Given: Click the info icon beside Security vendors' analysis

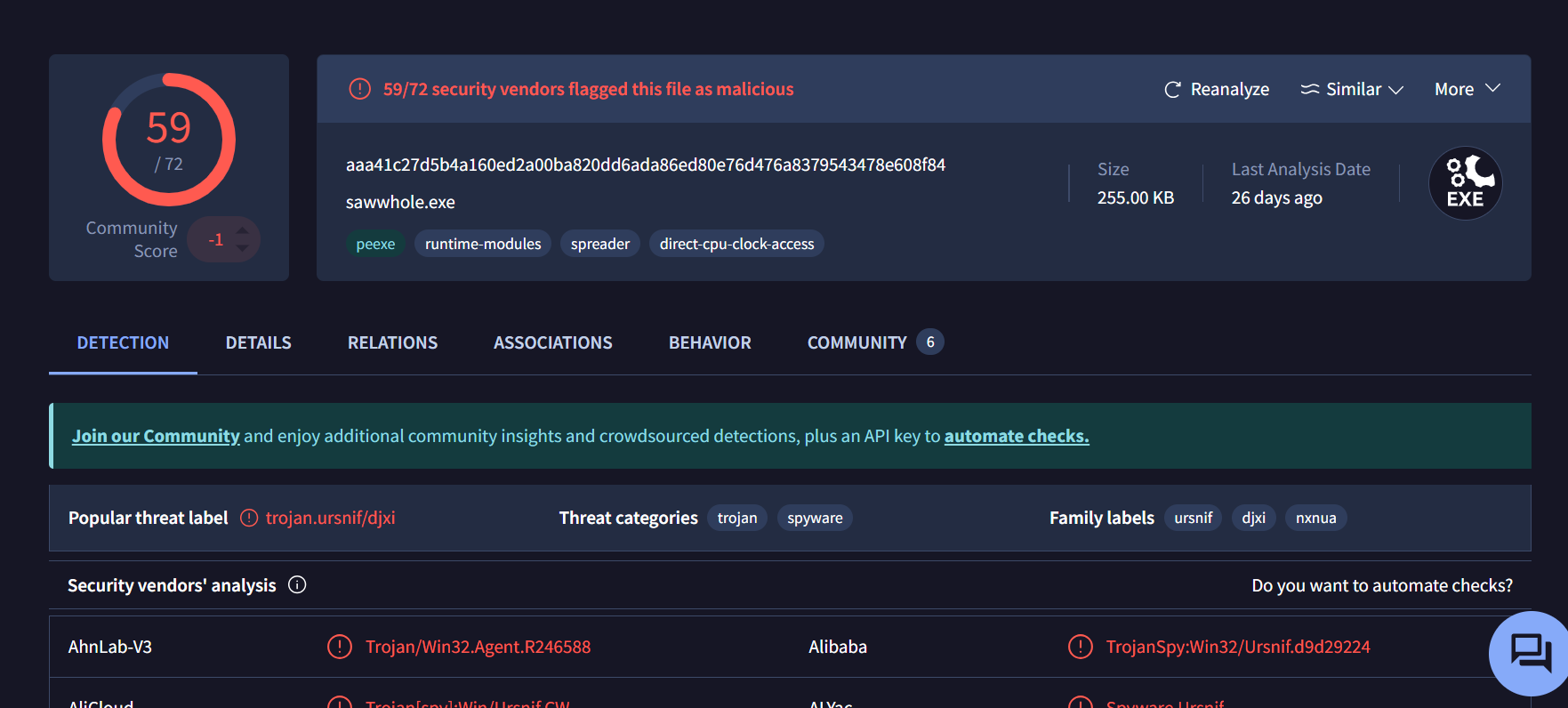Looking at the screenshot, I should [297, 584].
